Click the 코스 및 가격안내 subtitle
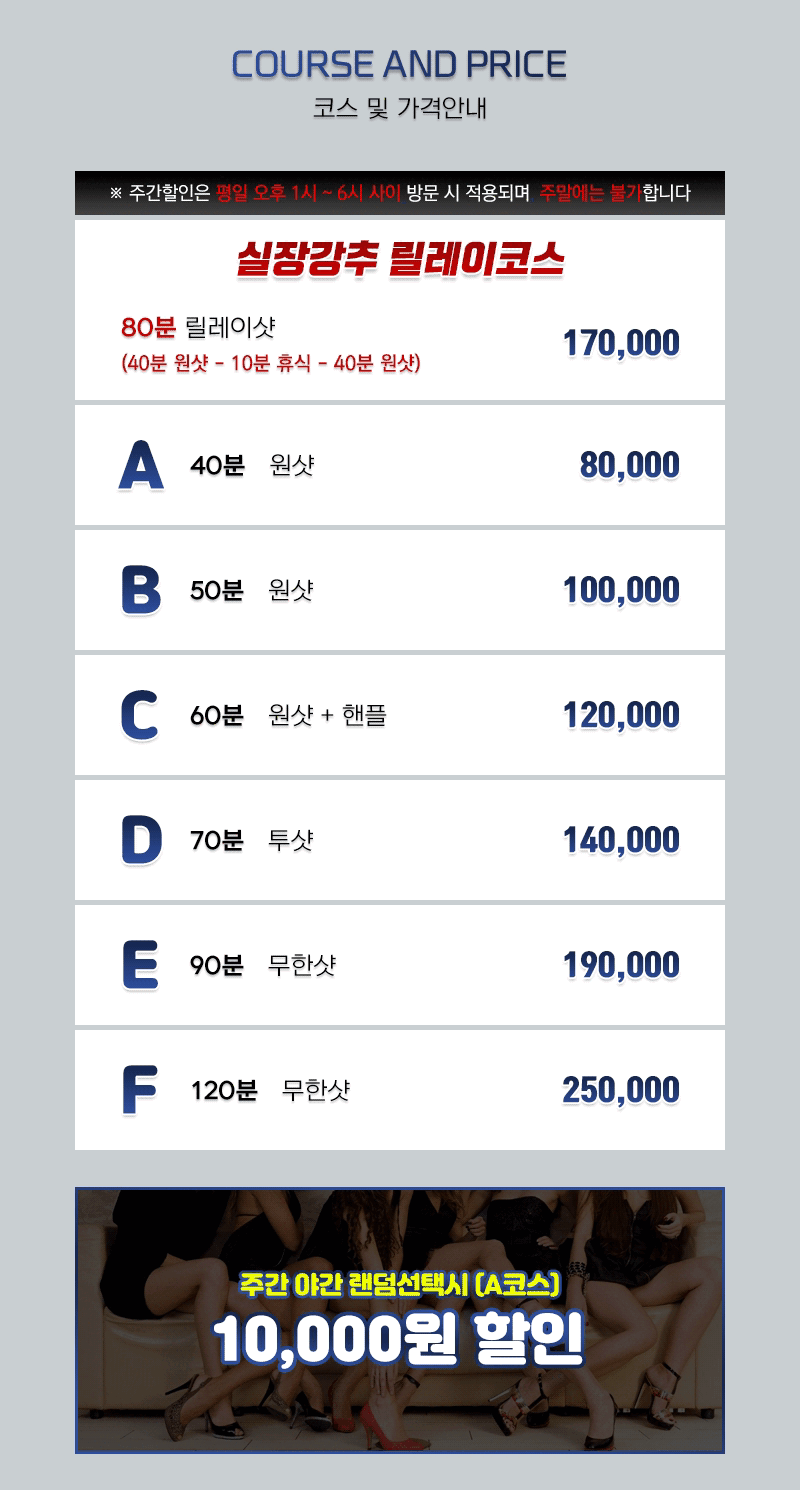 tap(399, 108)
